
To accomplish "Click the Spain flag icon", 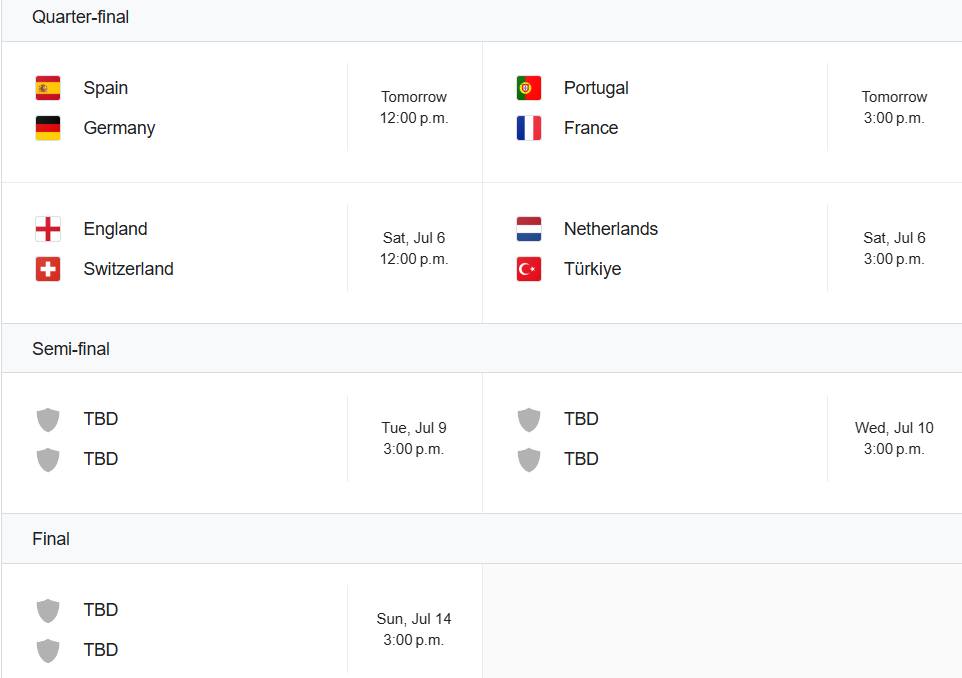I will [48, 88].
